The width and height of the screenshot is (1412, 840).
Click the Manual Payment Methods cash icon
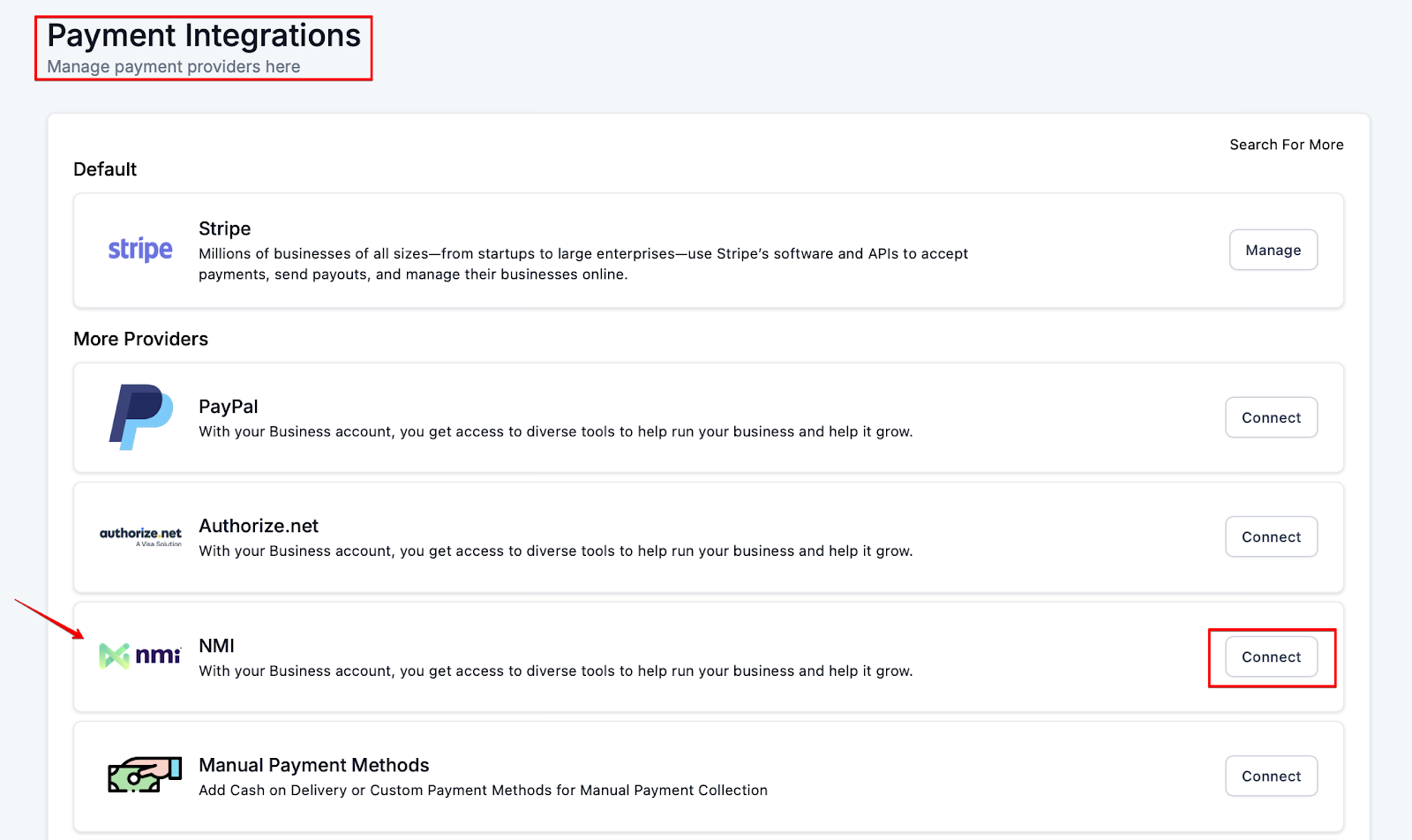coord(144,776)
